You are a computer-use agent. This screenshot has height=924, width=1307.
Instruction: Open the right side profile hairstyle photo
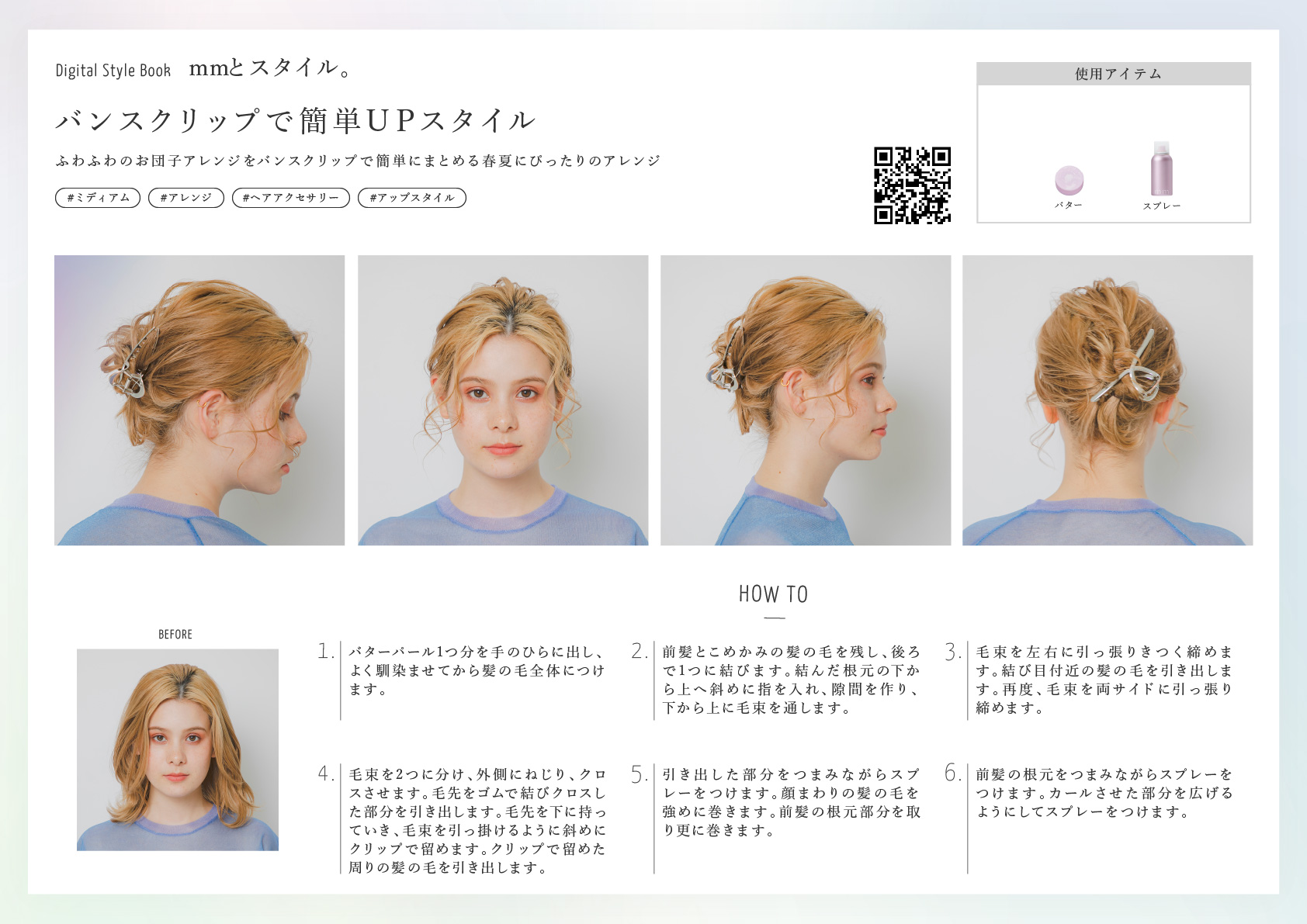tap(806, 400)
